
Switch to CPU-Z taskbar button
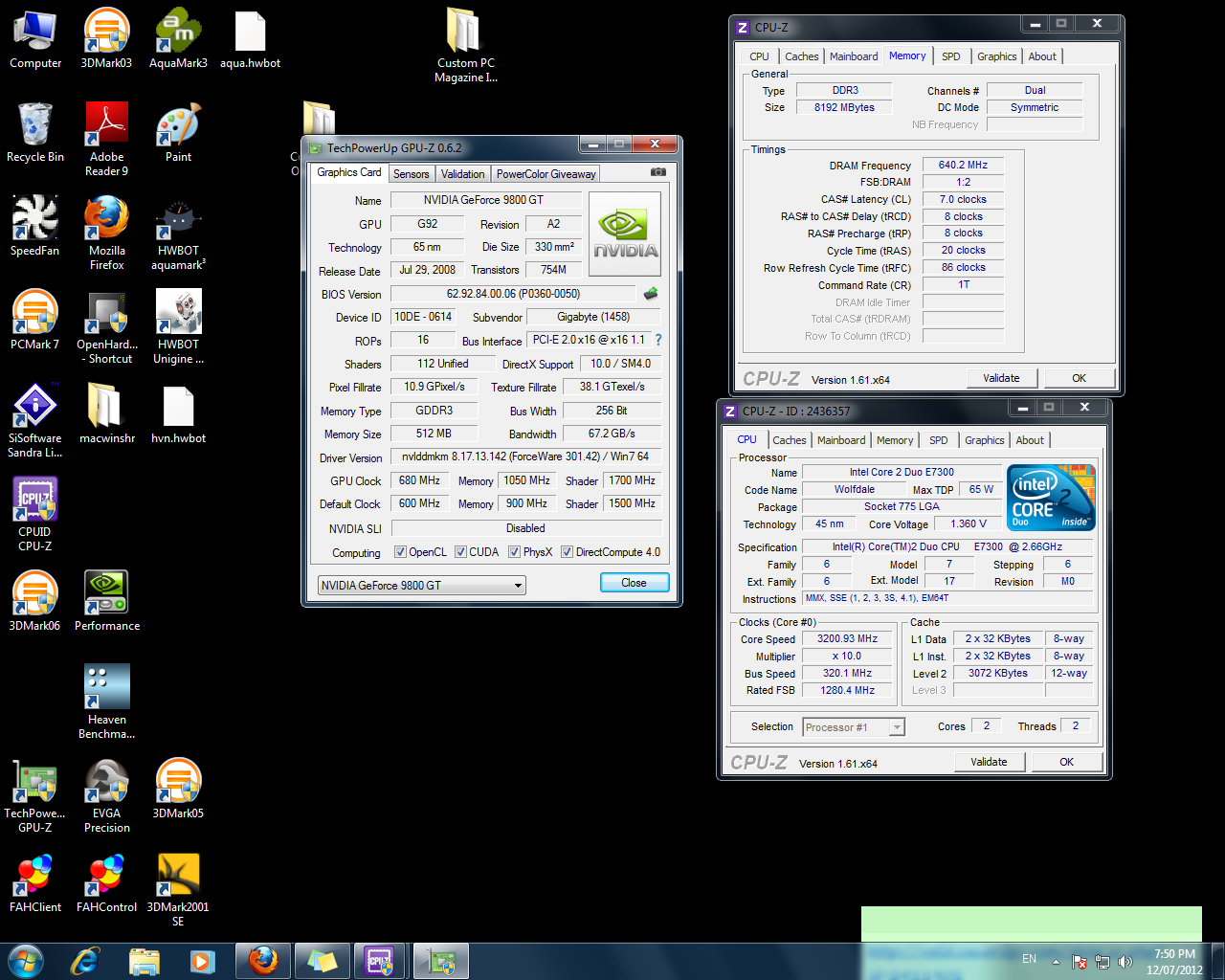click(x=380, y=961)
